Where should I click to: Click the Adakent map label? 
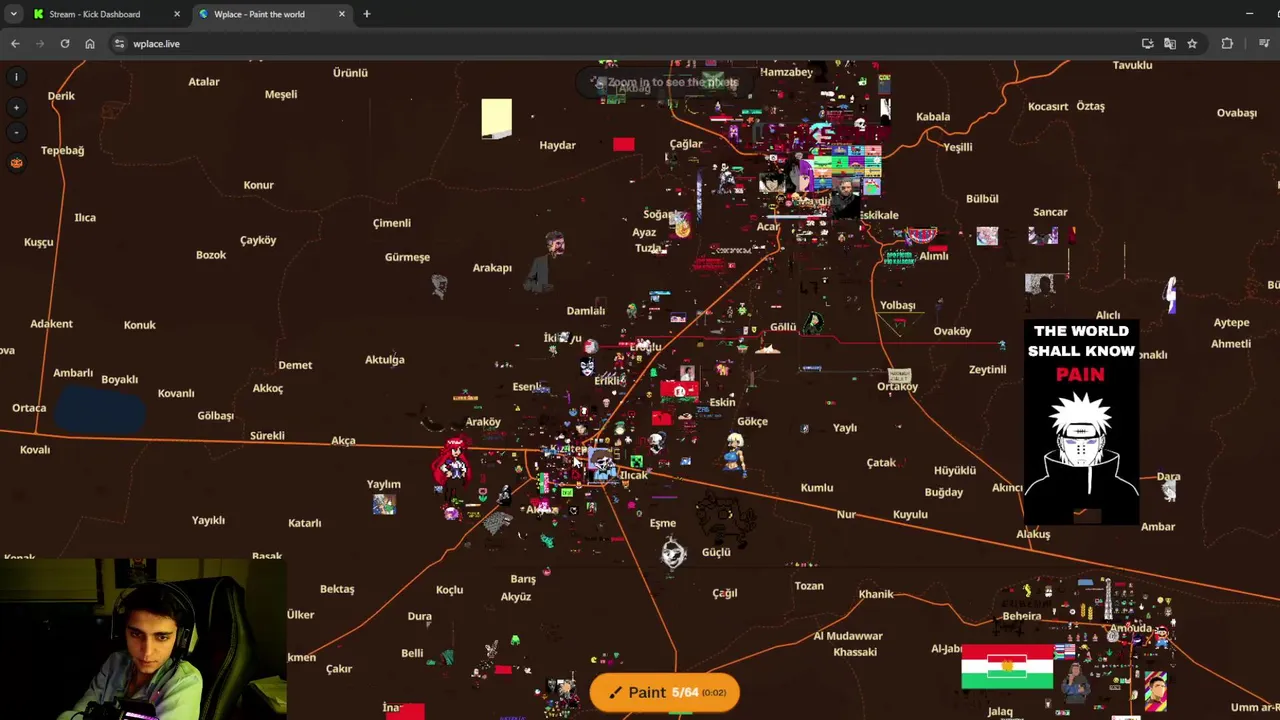tap(51, 324)
